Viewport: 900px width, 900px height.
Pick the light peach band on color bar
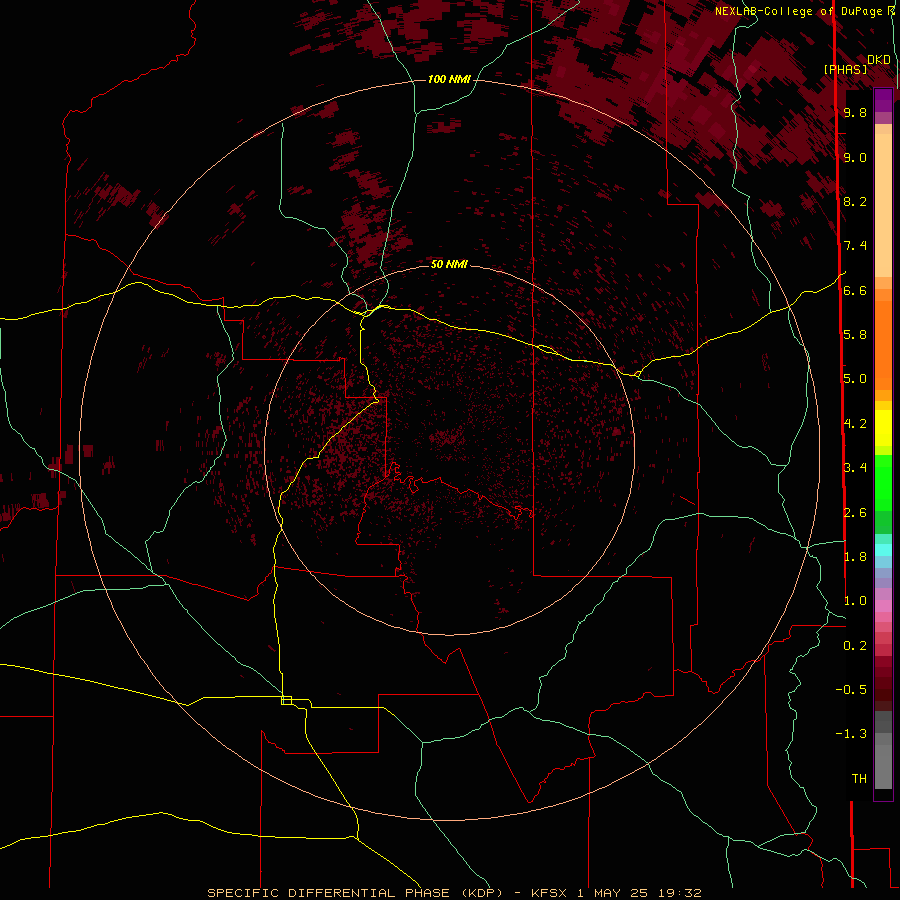click(883, 205)
